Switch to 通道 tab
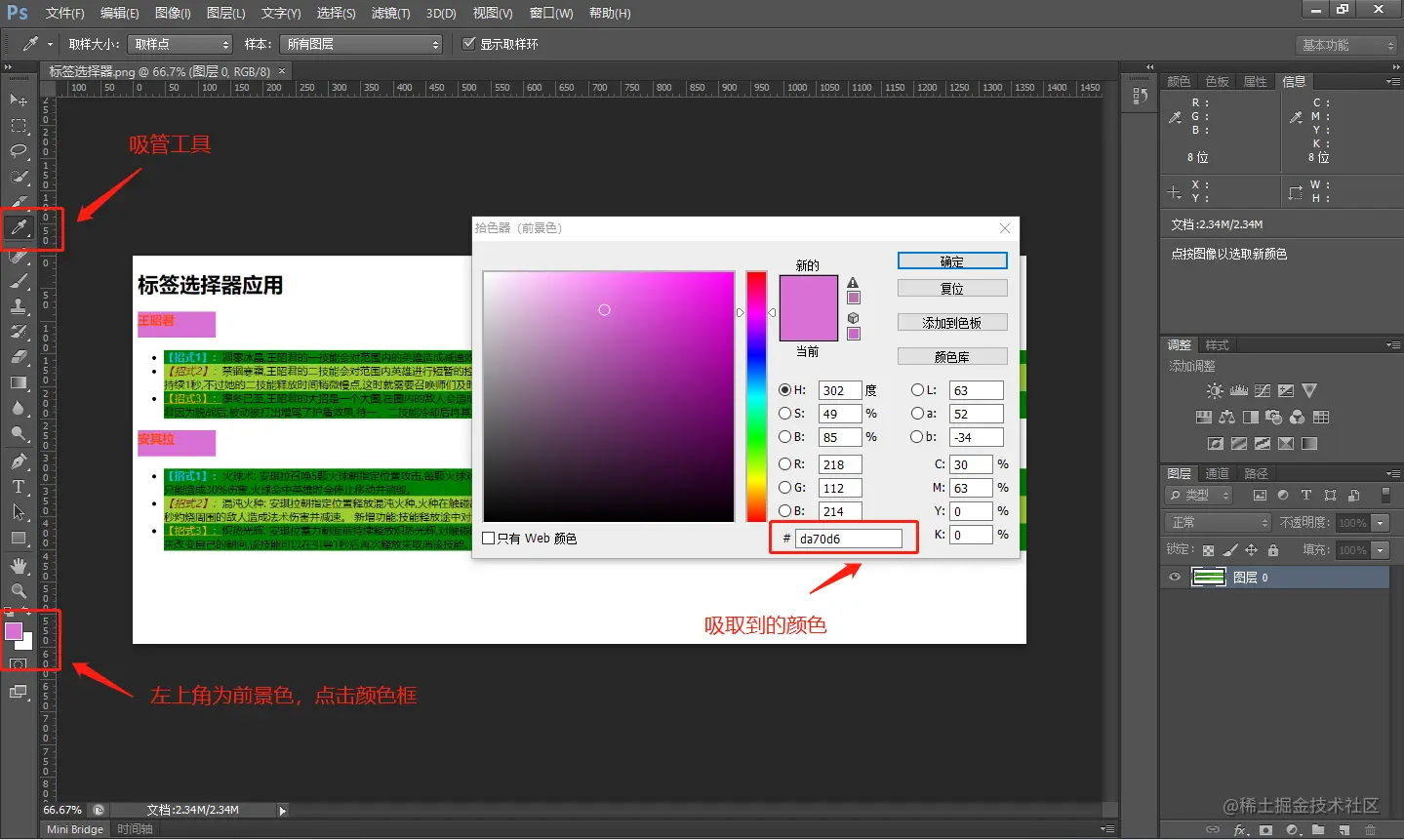The width and height of the screenshot is (1404, 840). [x=1217, y=473]
